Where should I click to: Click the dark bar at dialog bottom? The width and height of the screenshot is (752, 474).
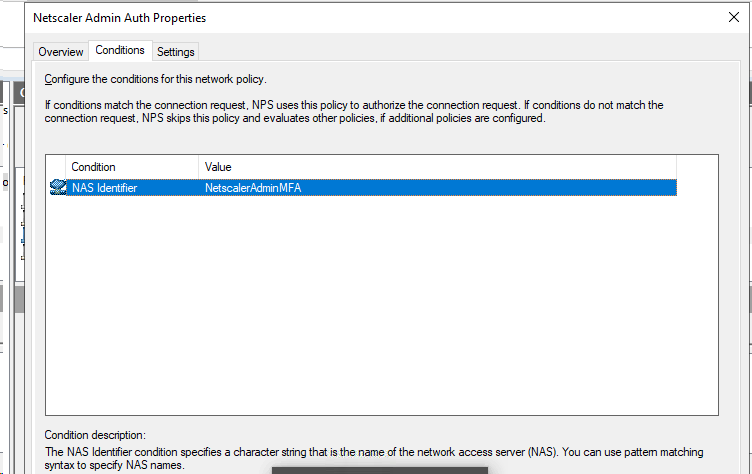pos(380,470)
